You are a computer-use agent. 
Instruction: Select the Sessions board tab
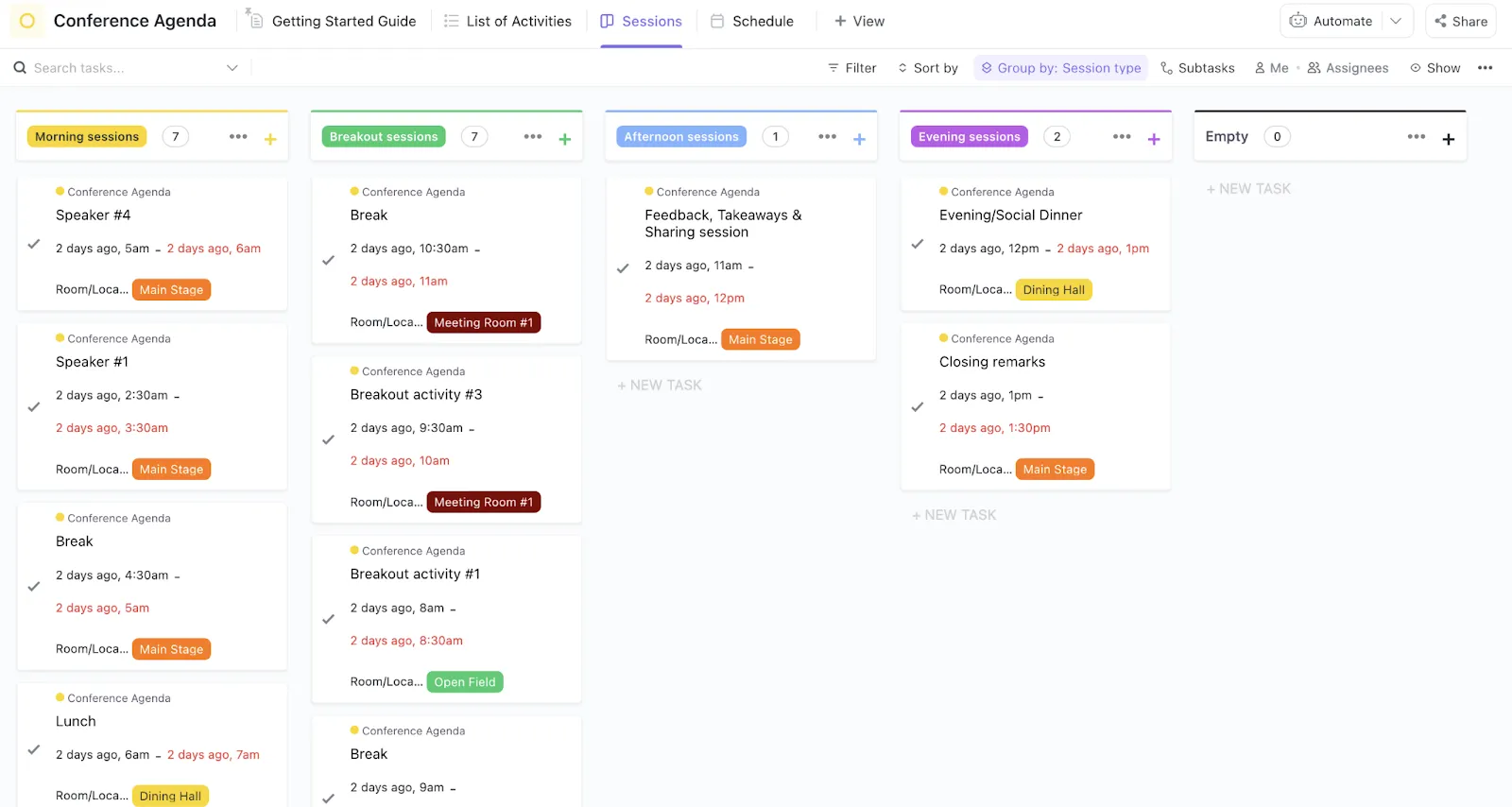[641, 21]
